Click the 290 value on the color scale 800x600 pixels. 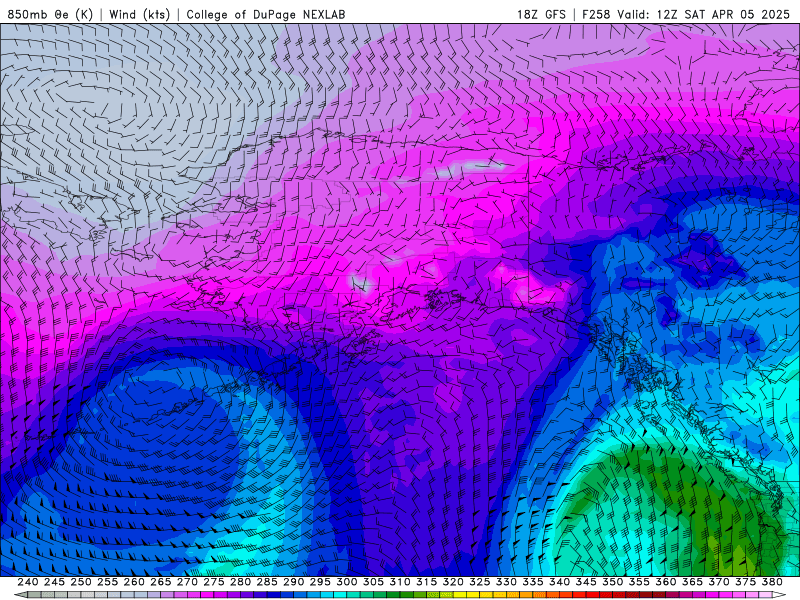pos(293,582)
